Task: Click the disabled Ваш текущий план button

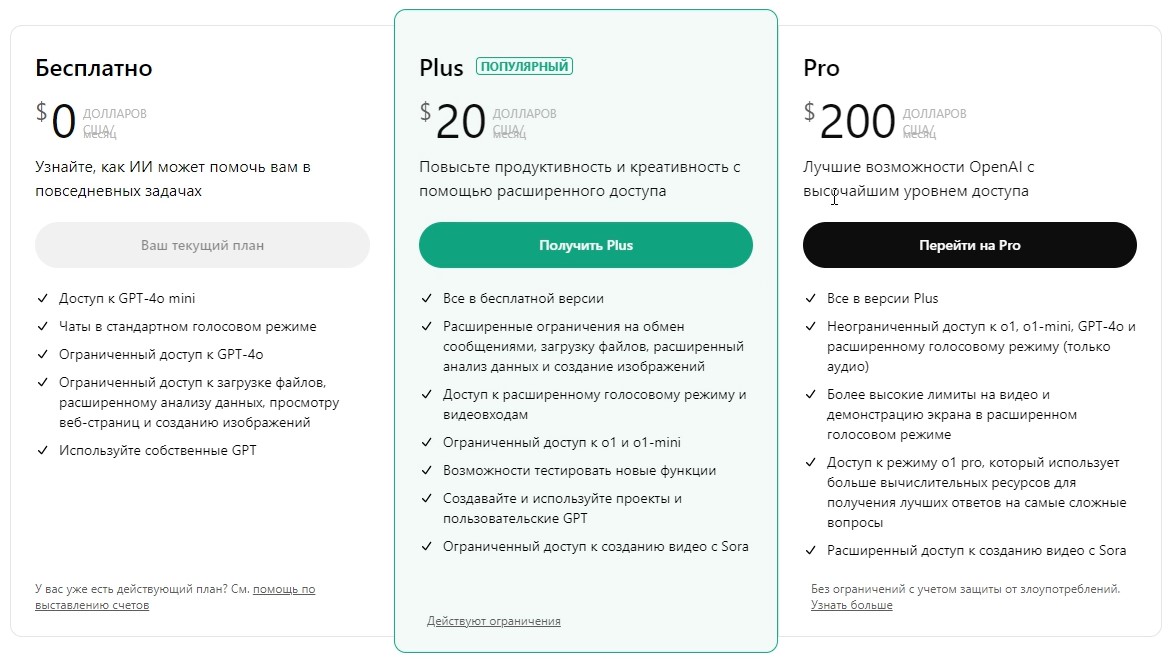Action: (x=202, y=245)
